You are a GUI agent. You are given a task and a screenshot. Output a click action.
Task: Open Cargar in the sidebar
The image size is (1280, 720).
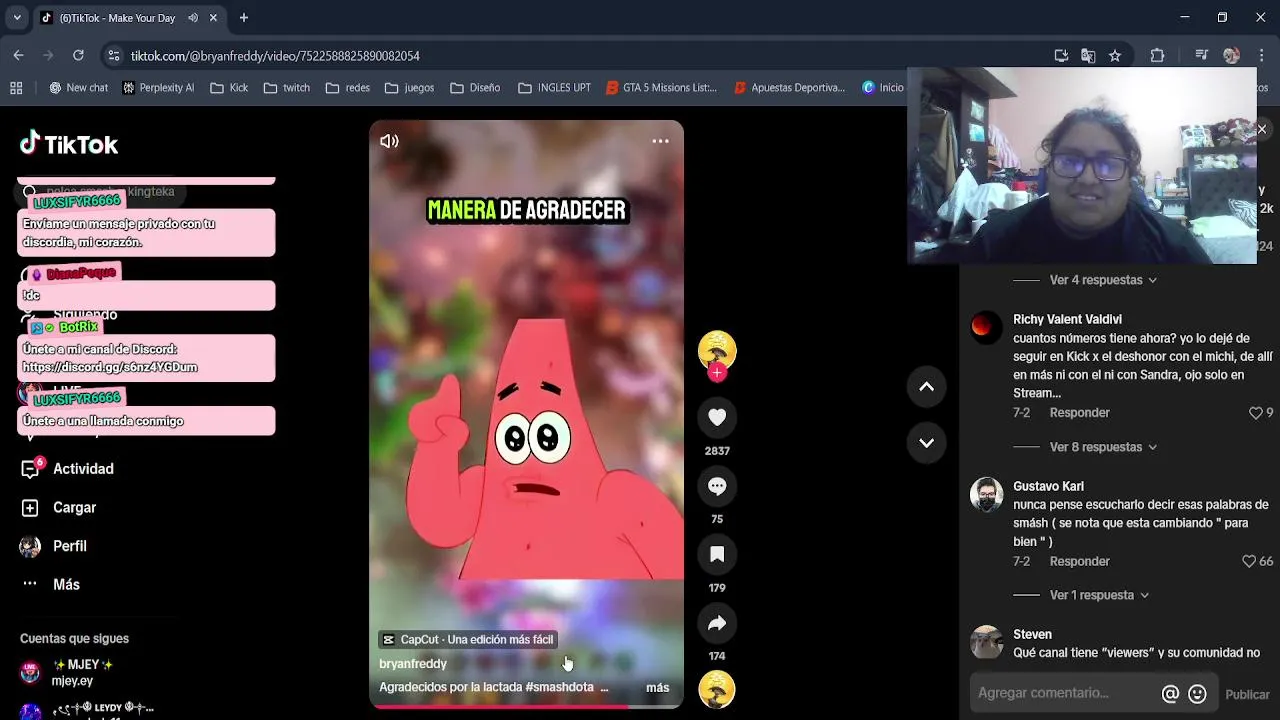(x=59, y=508)
